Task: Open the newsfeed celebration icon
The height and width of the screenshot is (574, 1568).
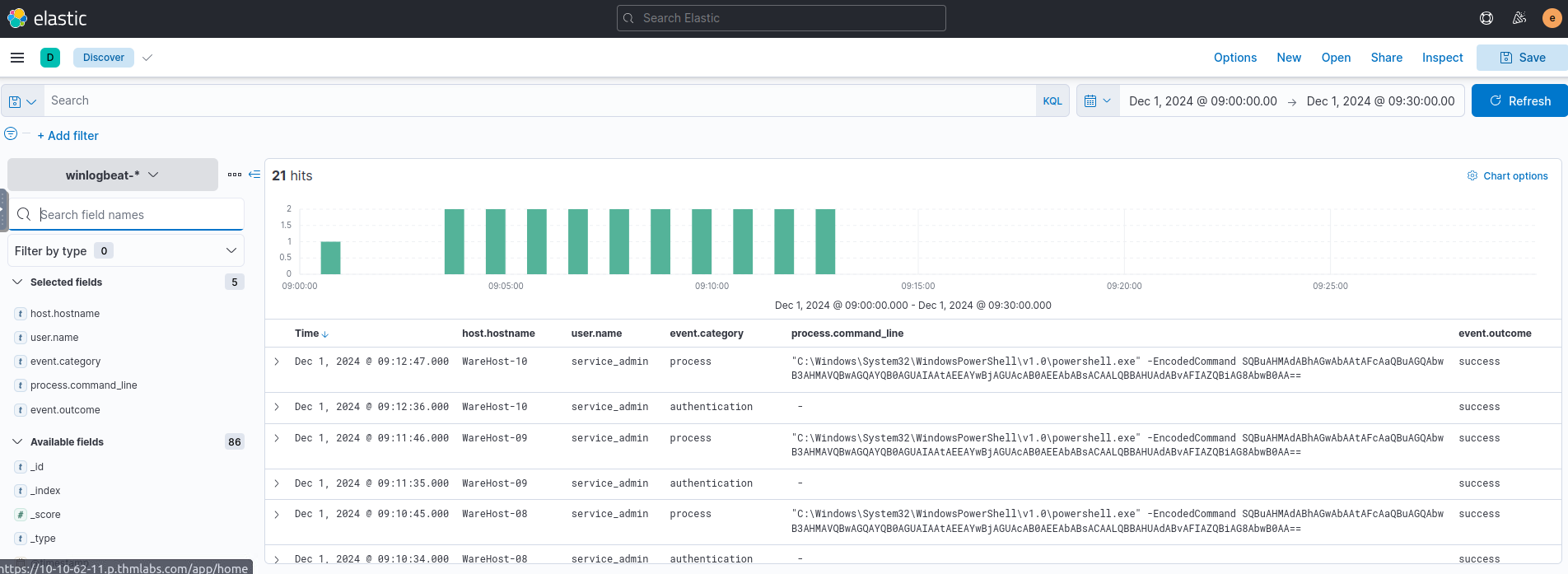Action: pyautogui.click(x=1519, y=18)
